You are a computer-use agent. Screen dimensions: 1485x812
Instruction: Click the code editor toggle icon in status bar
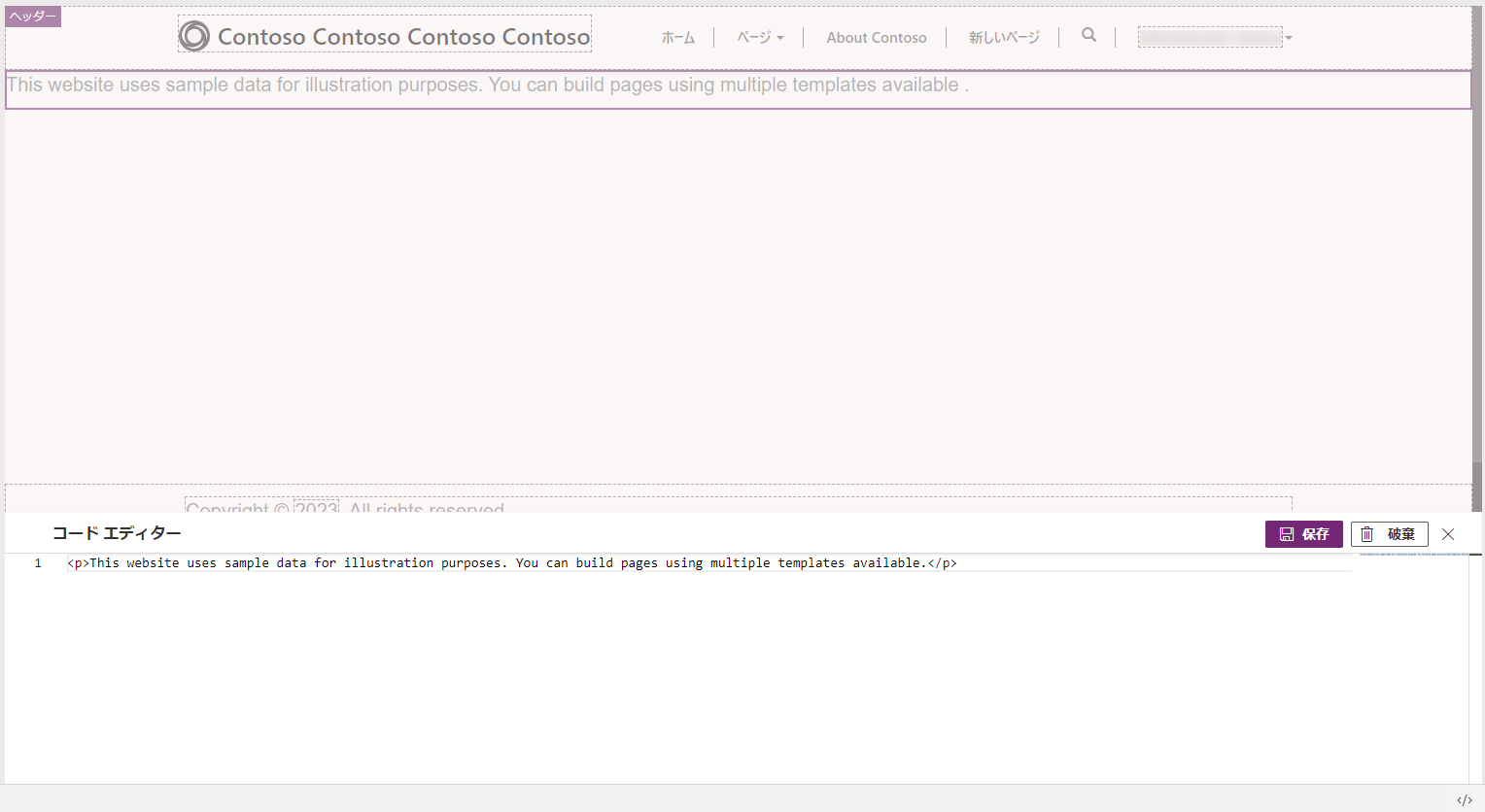(x=1465, y=800)
